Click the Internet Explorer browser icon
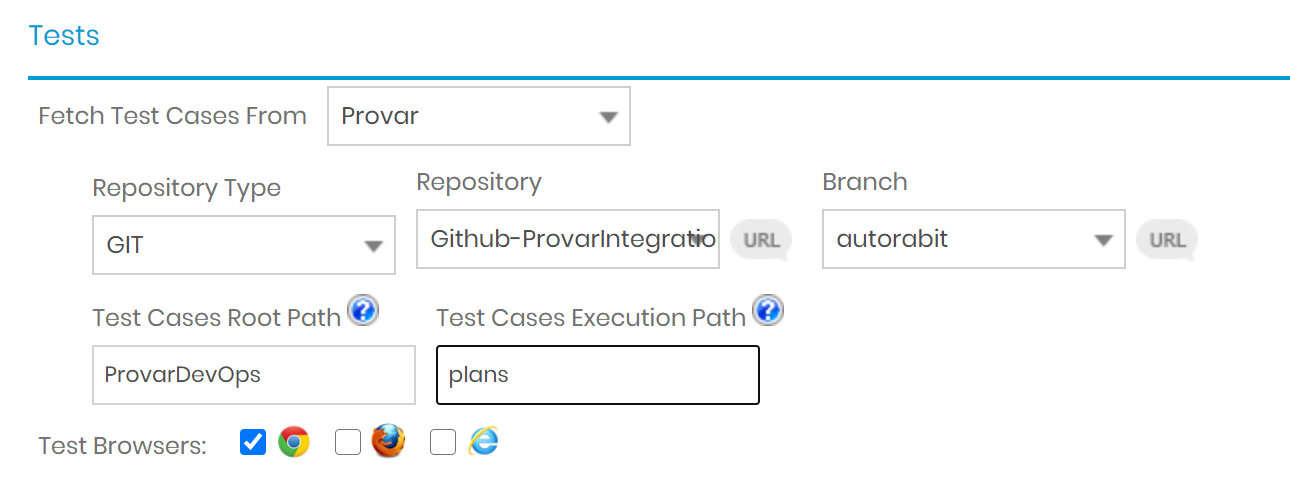1290x483 pixels. (483, 441)
